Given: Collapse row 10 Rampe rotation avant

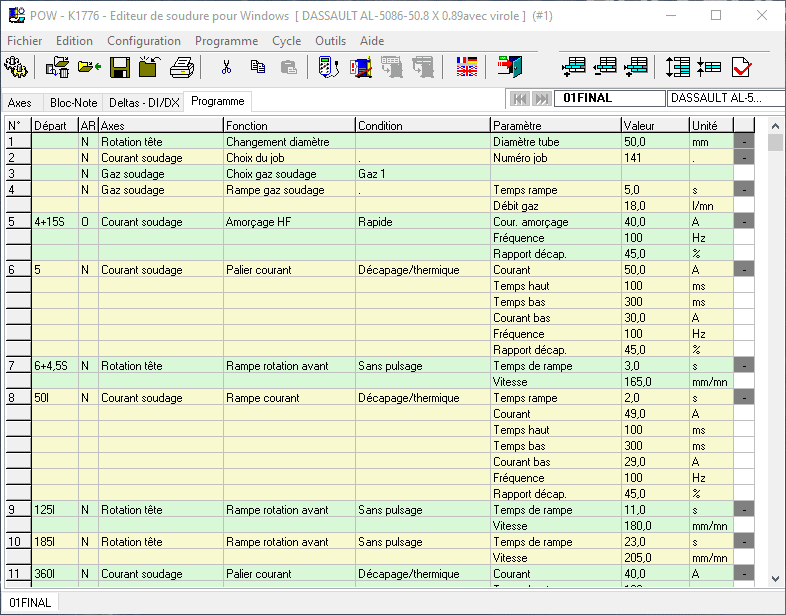Looking at the screenshot, I should click(x=744, y=542).
